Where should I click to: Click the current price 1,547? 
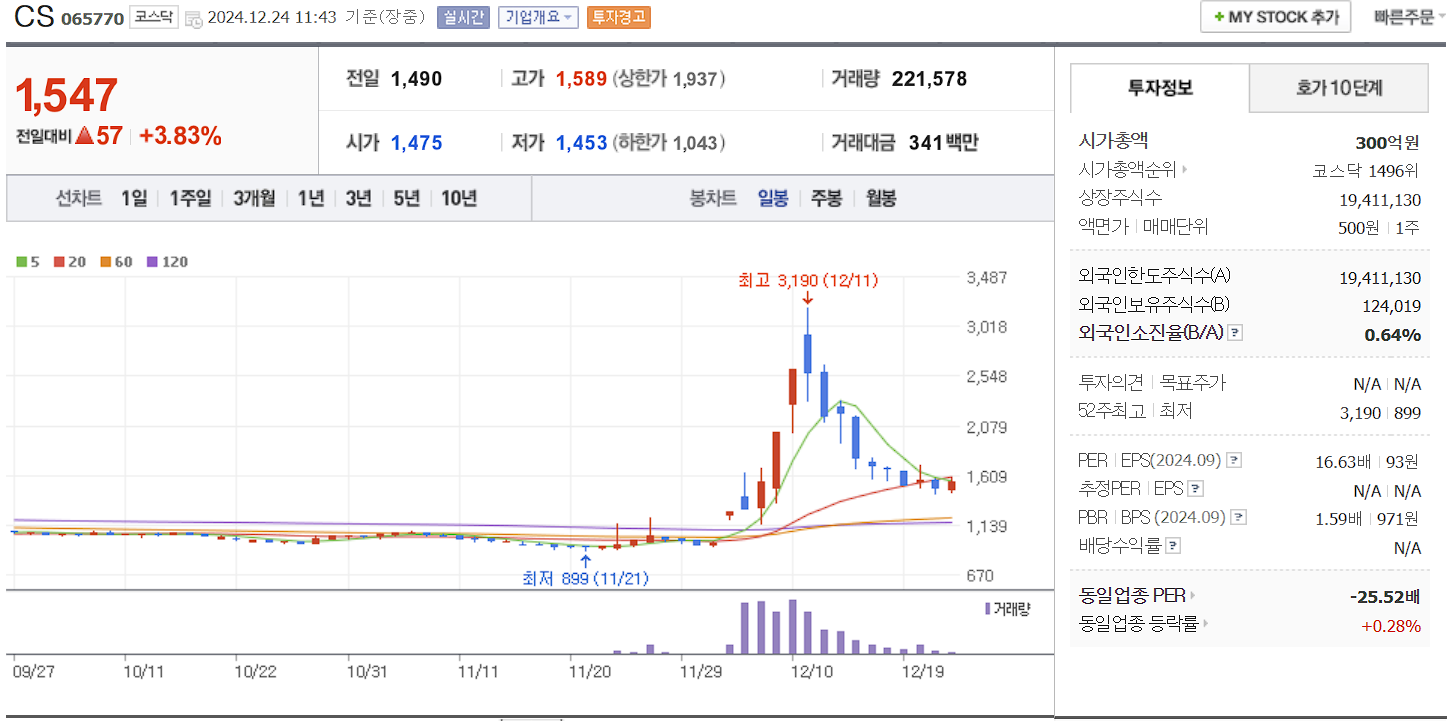[x=66, y=96]
